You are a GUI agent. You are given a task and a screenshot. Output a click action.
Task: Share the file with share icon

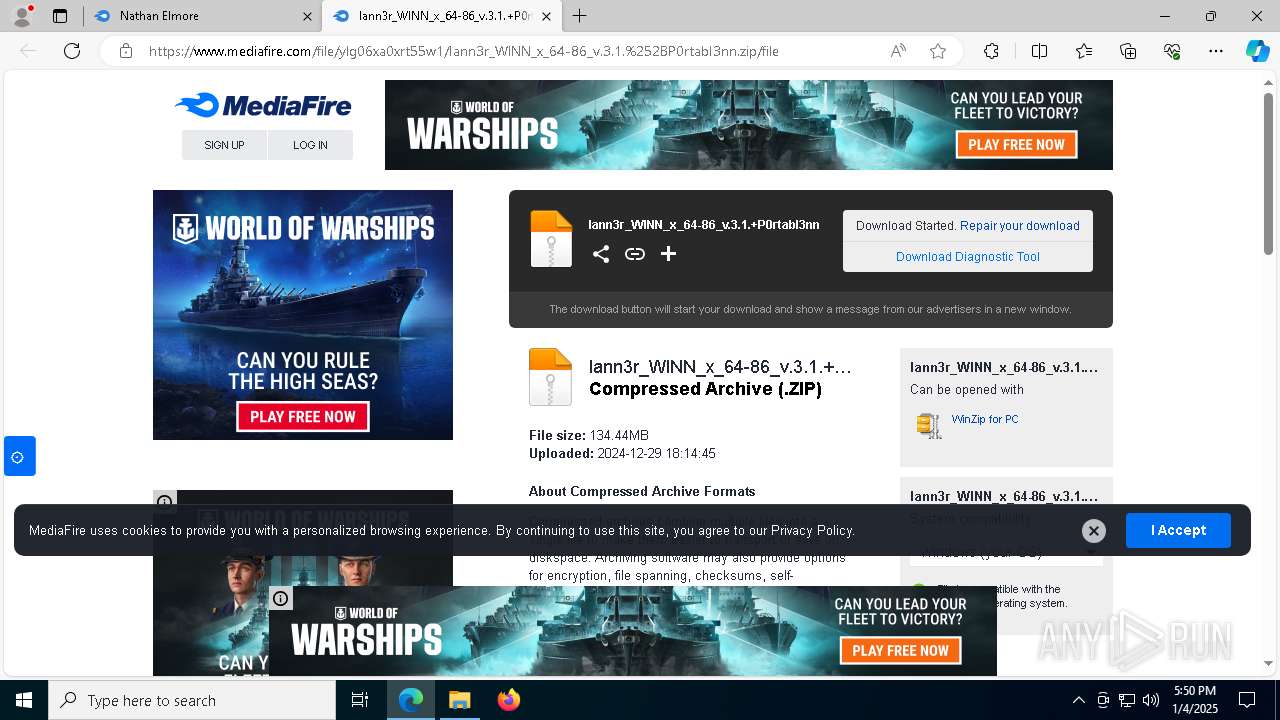coord(600,254)
